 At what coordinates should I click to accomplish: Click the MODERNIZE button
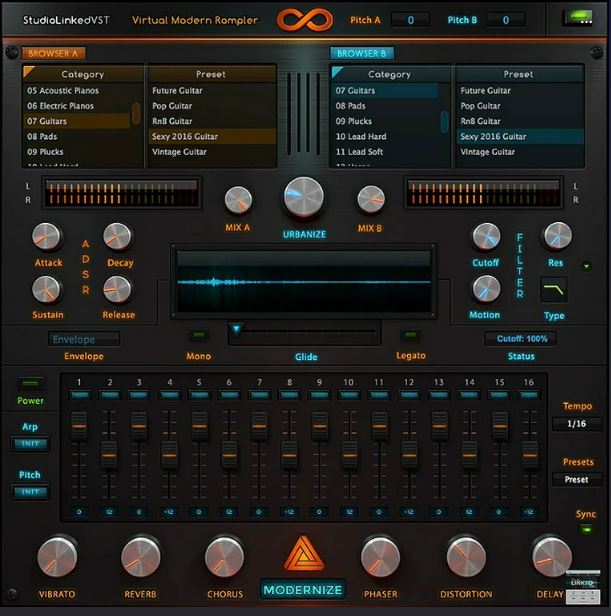[303, 590]
